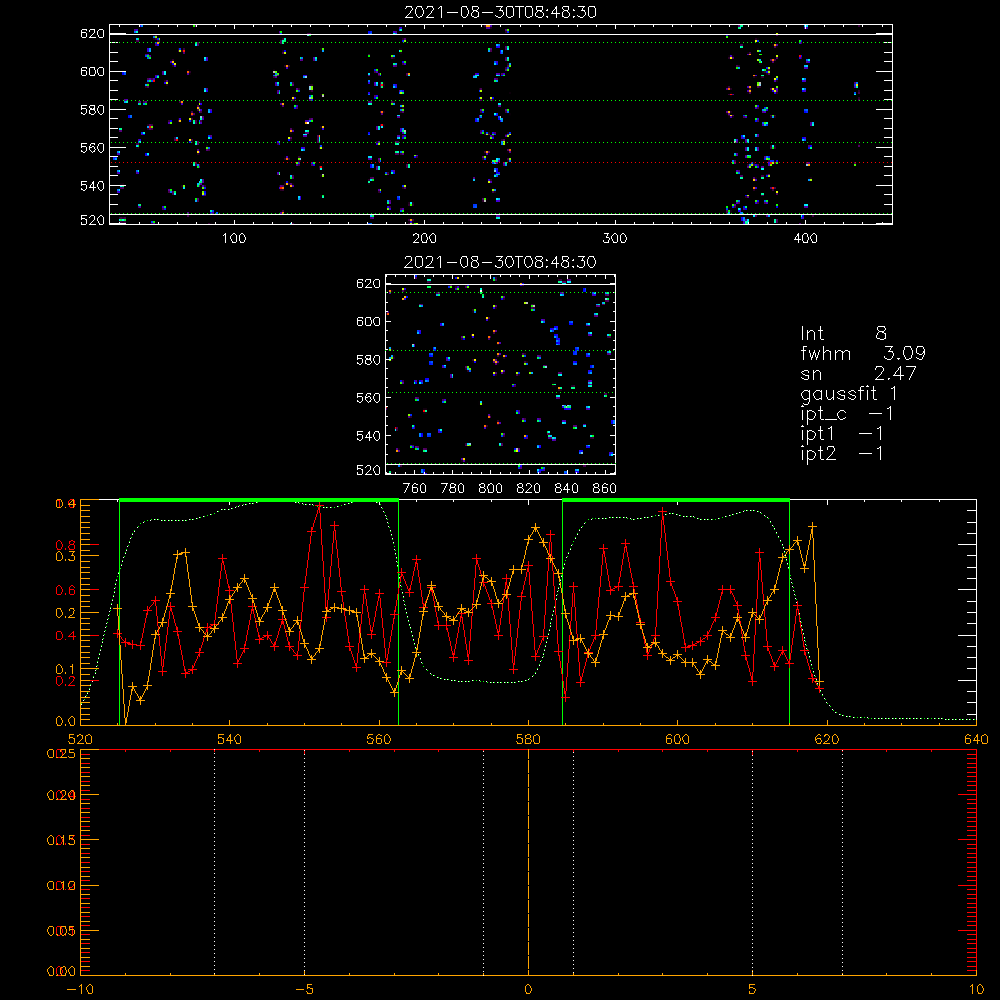Click the top plot title 2021-08-30T08:48:30
The height and width of the screenshot is (1000, 1000).
500,12
